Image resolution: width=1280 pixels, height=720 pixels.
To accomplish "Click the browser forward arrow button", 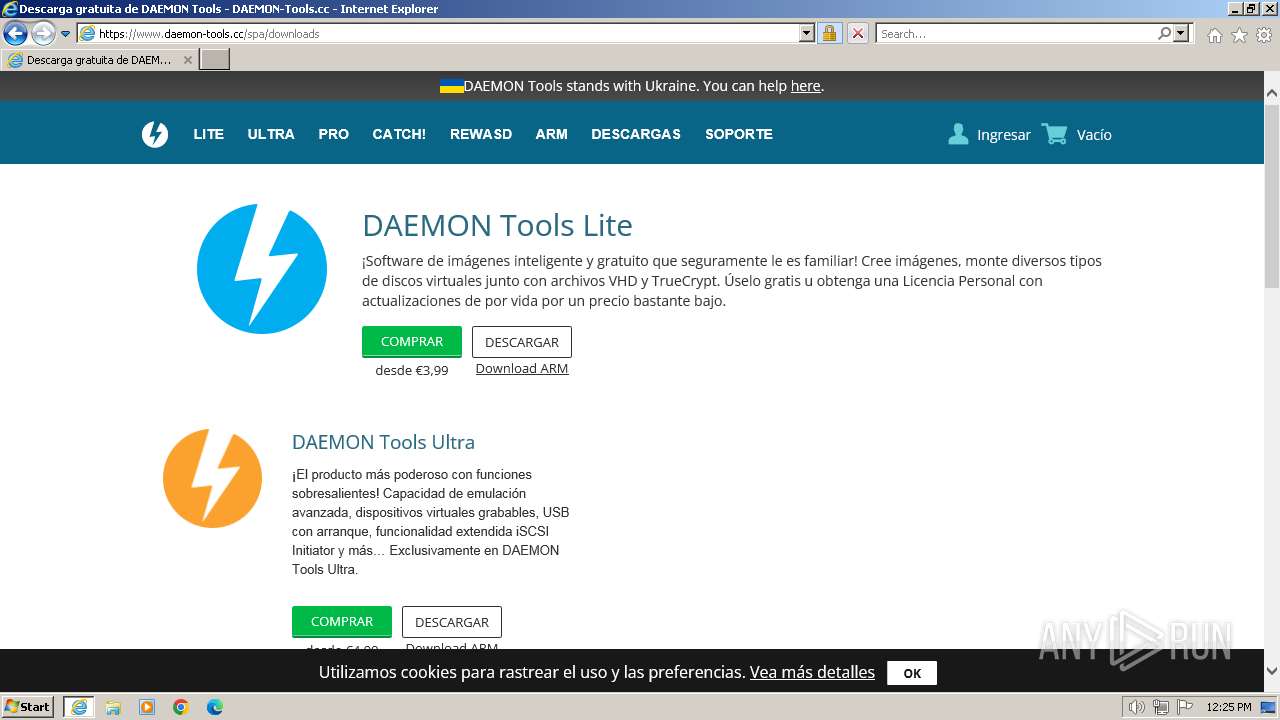I will [43, 33].
